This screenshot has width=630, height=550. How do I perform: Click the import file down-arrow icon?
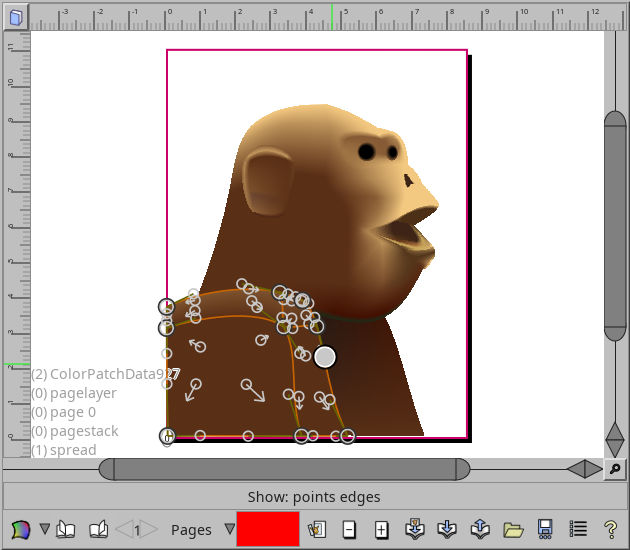[x=447, y=530]
